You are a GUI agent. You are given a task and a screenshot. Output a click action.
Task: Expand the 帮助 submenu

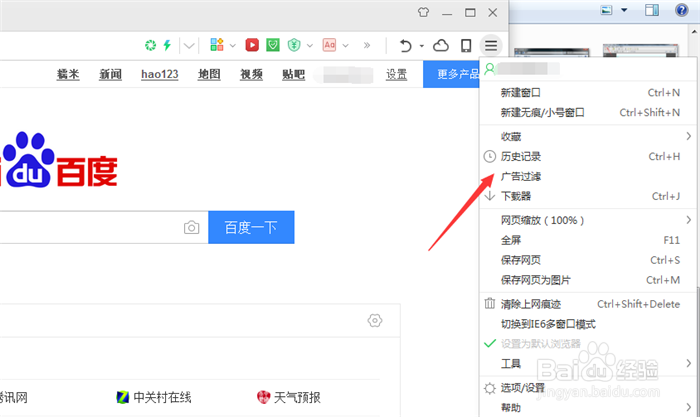[x=588, y=408]
